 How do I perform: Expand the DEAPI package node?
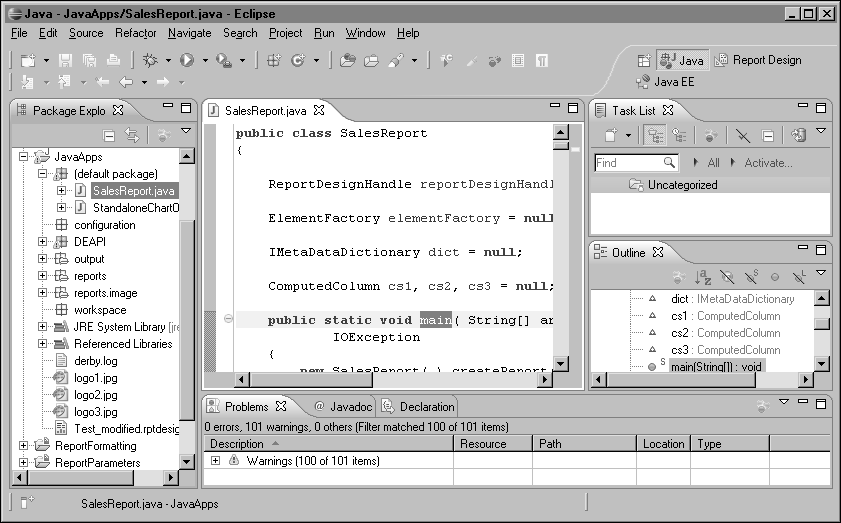pos(42,241)
